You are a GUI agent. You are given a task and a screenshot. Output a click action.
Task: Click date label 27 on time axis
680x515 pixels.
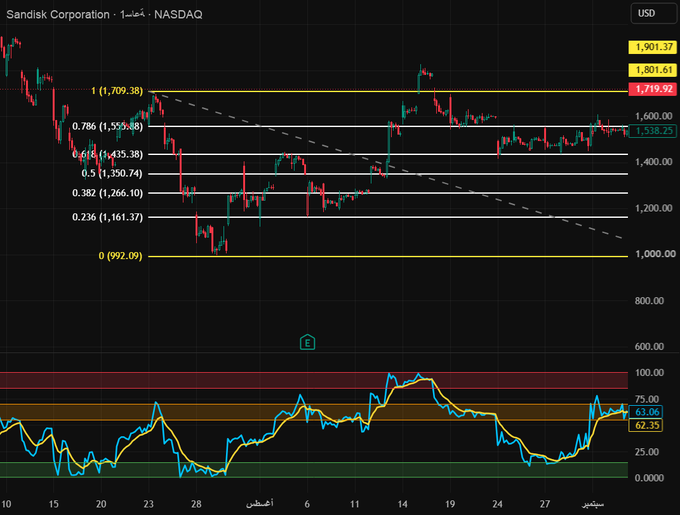coord(545,504)
